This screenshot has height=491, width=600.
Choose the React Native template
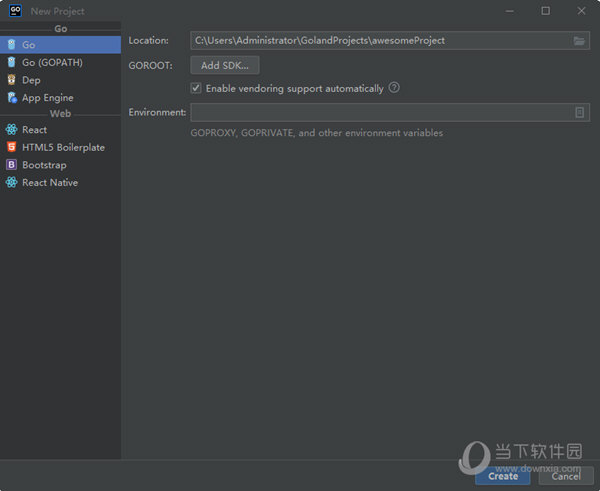coord(60,183)
